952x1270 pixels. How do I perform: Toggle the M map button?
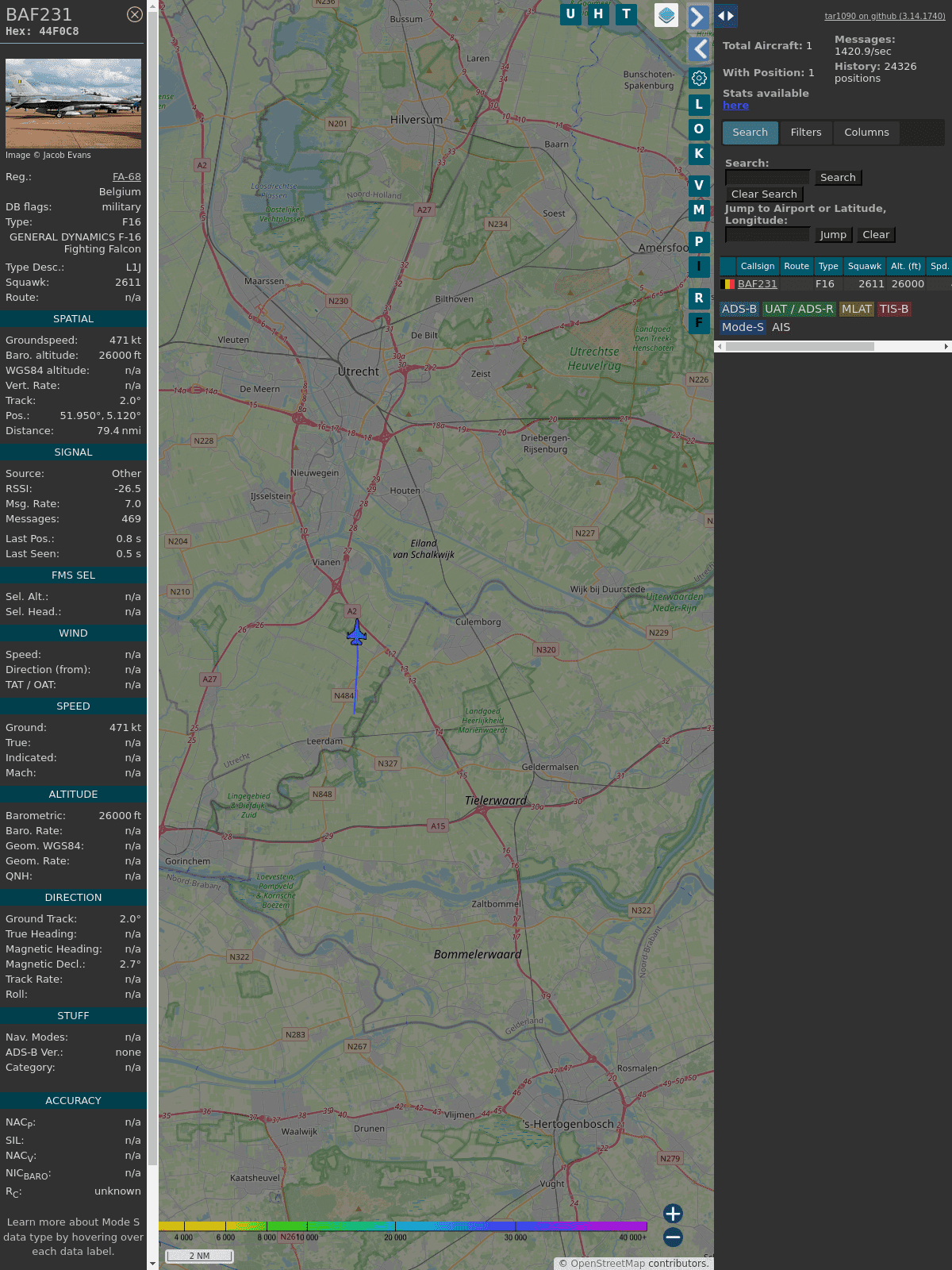coord(699,210)
